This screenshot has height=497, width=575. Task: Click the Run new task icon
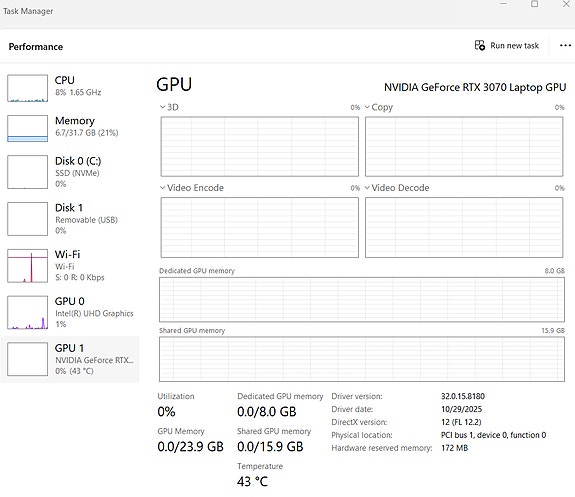point(480,45)
